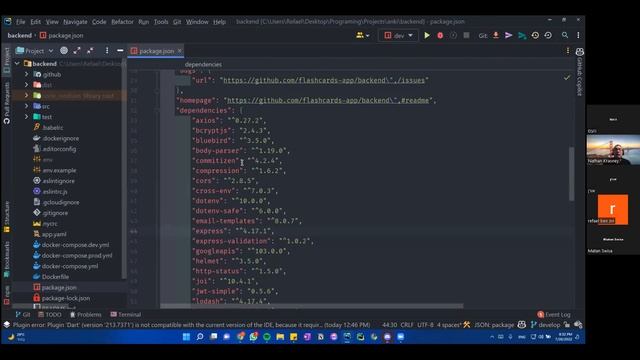Click Select Opened File target icon
This screenshot has width=640, height=360.
tap(64, 51)
